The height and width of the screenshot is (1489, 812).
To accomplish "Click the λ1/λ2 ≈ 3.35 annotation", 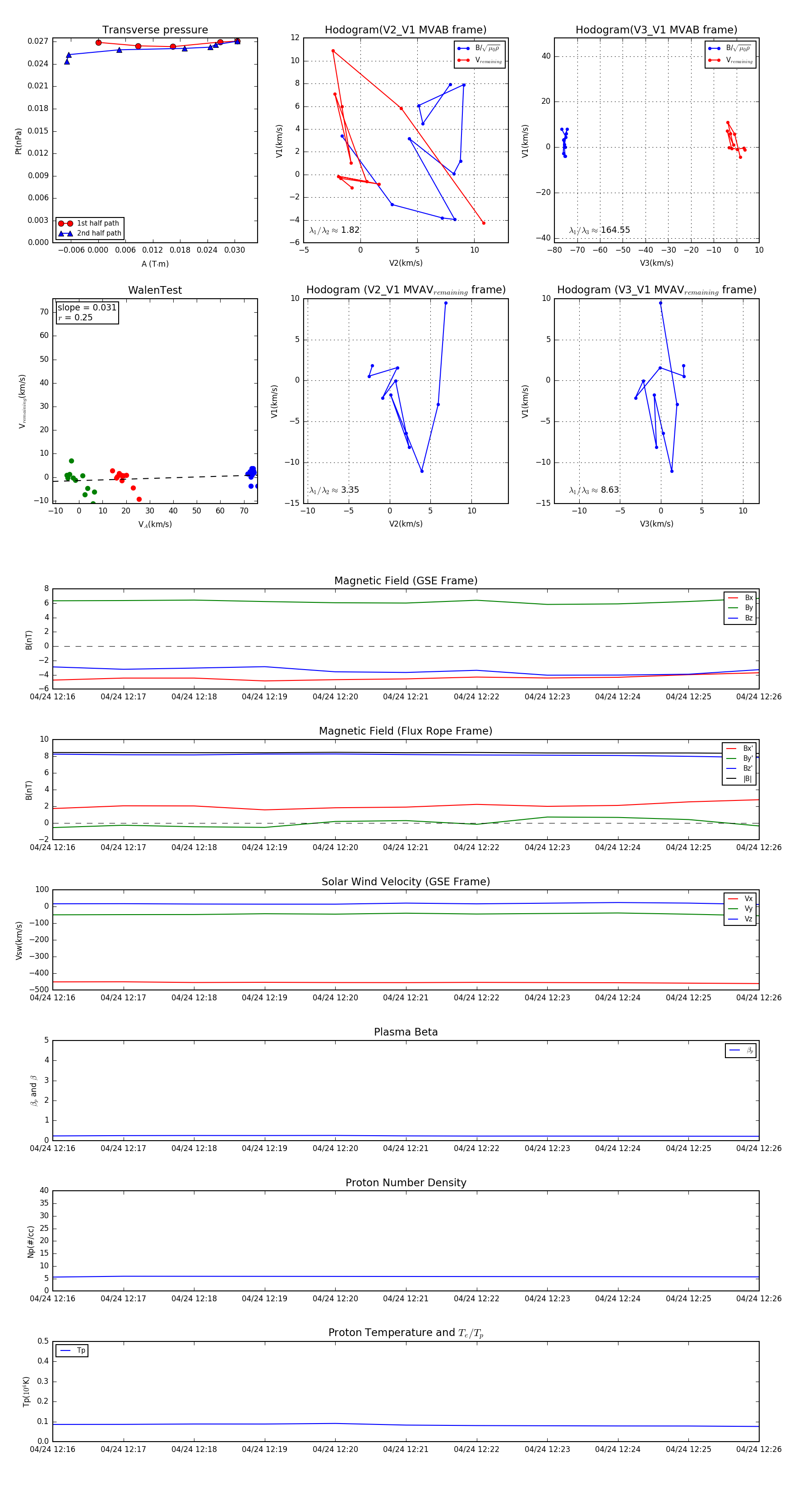I will (x=334, y=490).
